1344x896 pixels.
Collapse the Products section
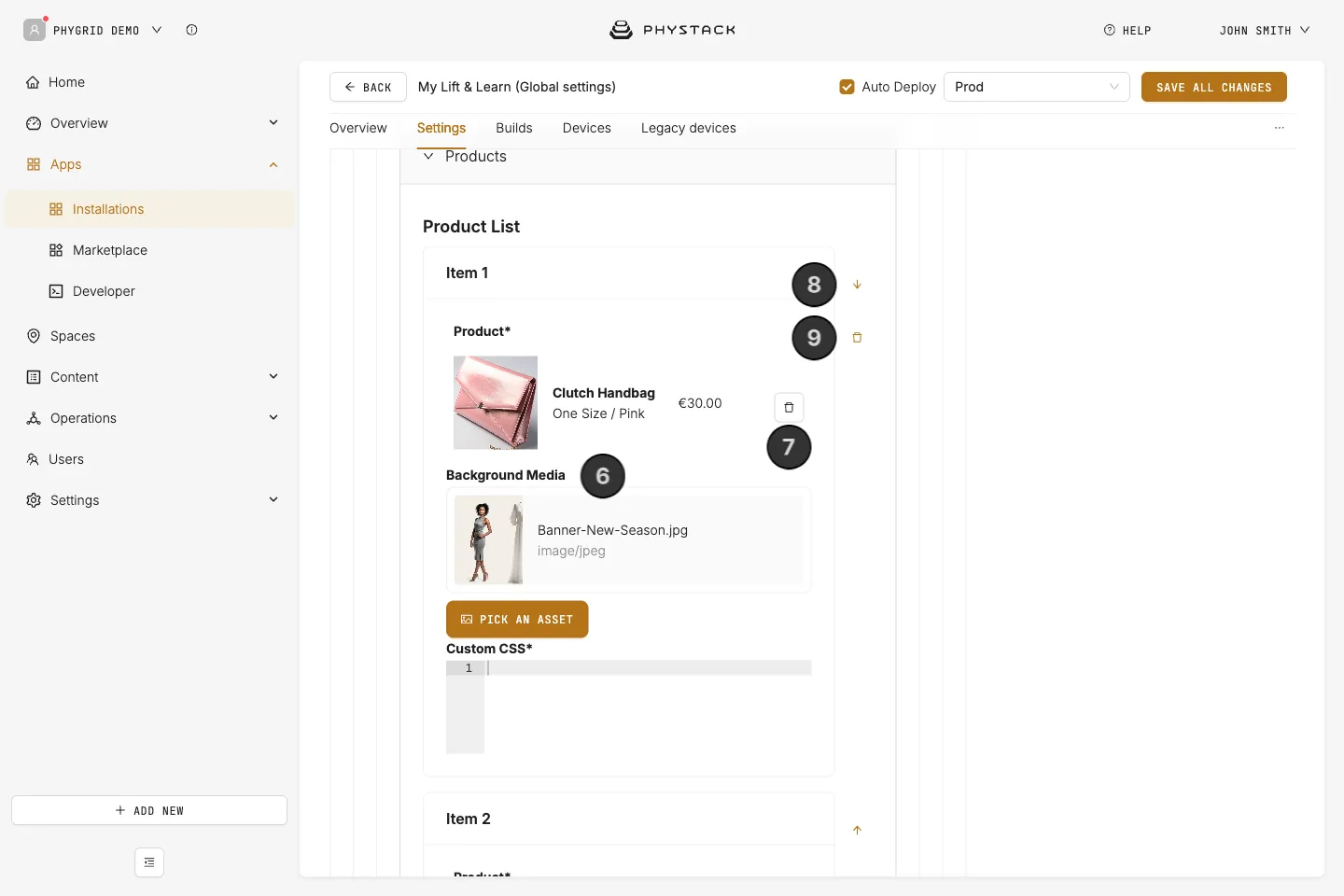[428, 157]
